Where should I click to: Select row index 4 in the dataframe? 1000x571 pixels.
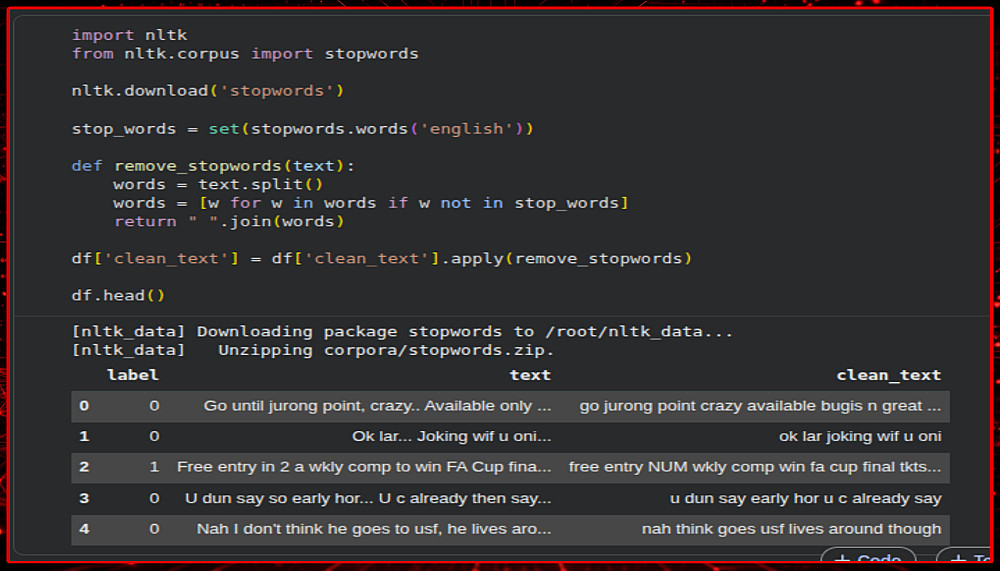click(x=84, y=529)
